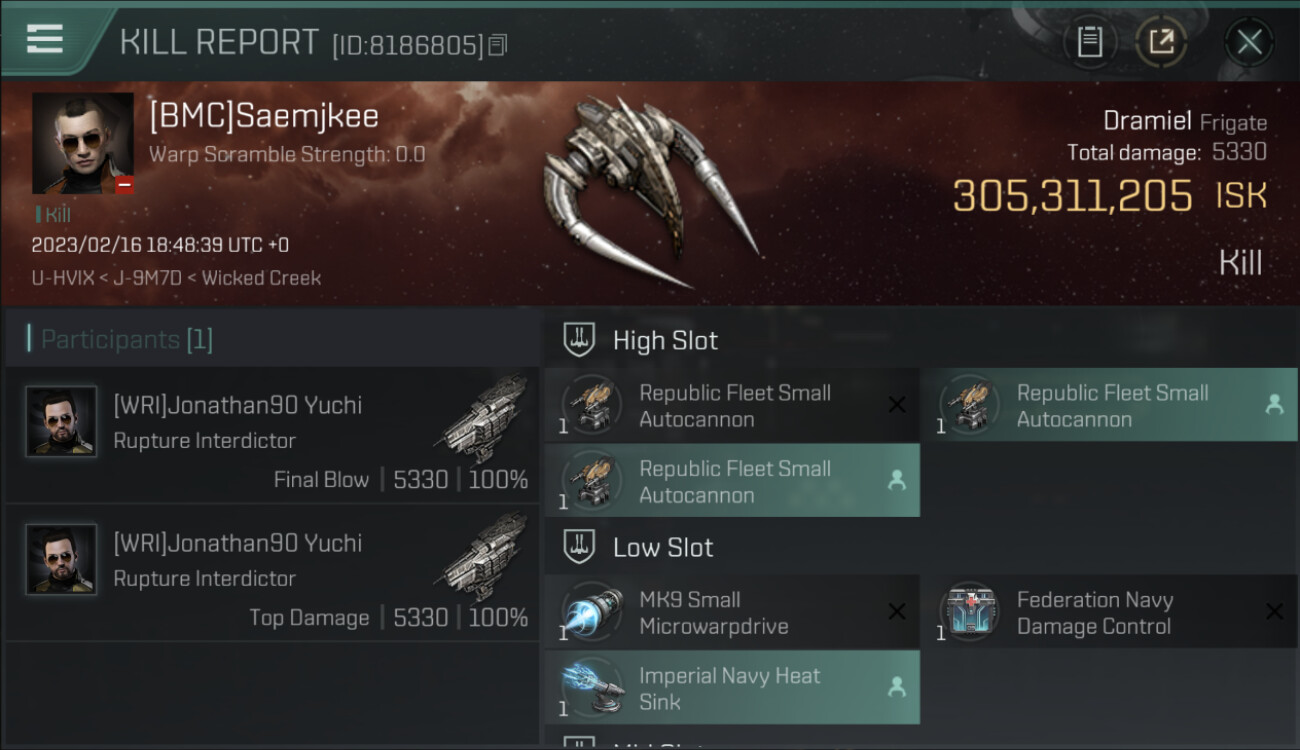Click the High Slot section icon

[579, 340]
